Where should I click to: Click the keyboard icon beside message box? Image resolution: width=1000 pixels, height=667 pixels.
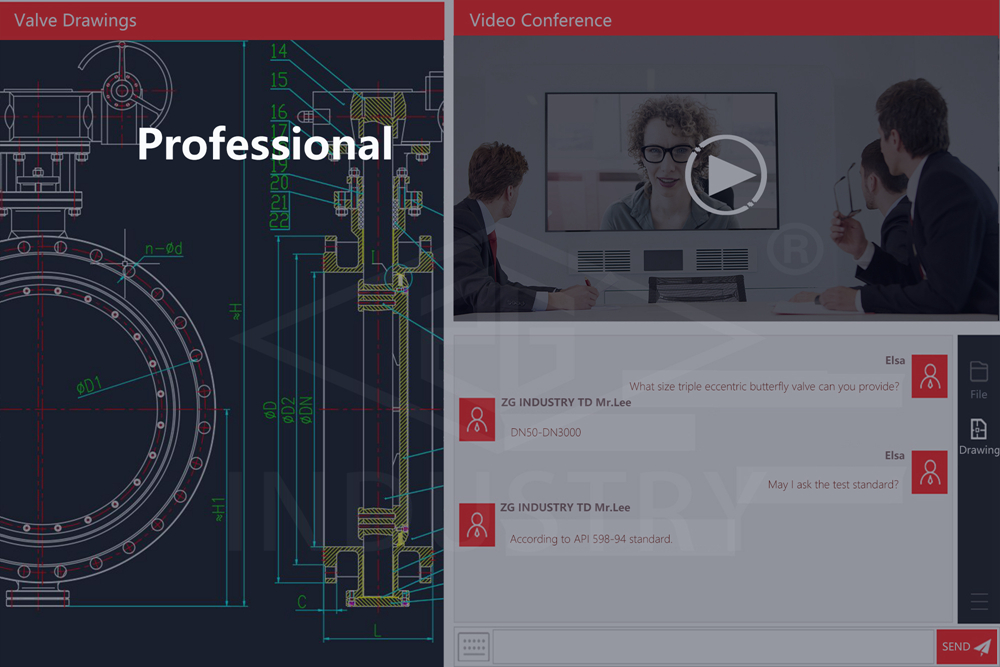point(473,647)
